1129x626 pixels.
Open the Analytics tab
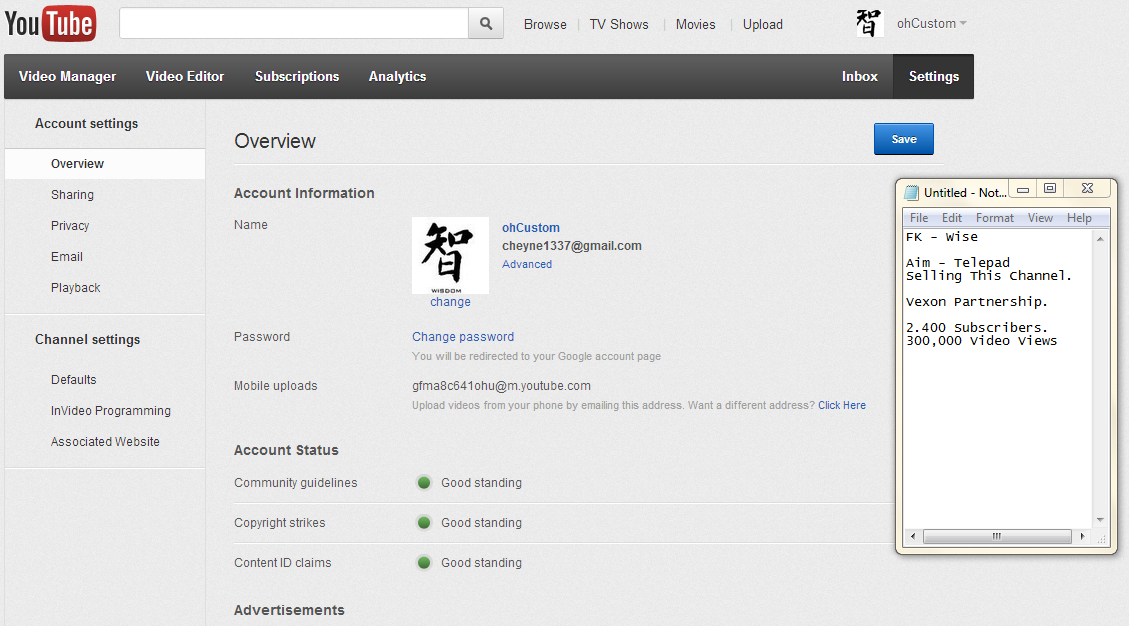pyautogui.click(x=397, y=76)
